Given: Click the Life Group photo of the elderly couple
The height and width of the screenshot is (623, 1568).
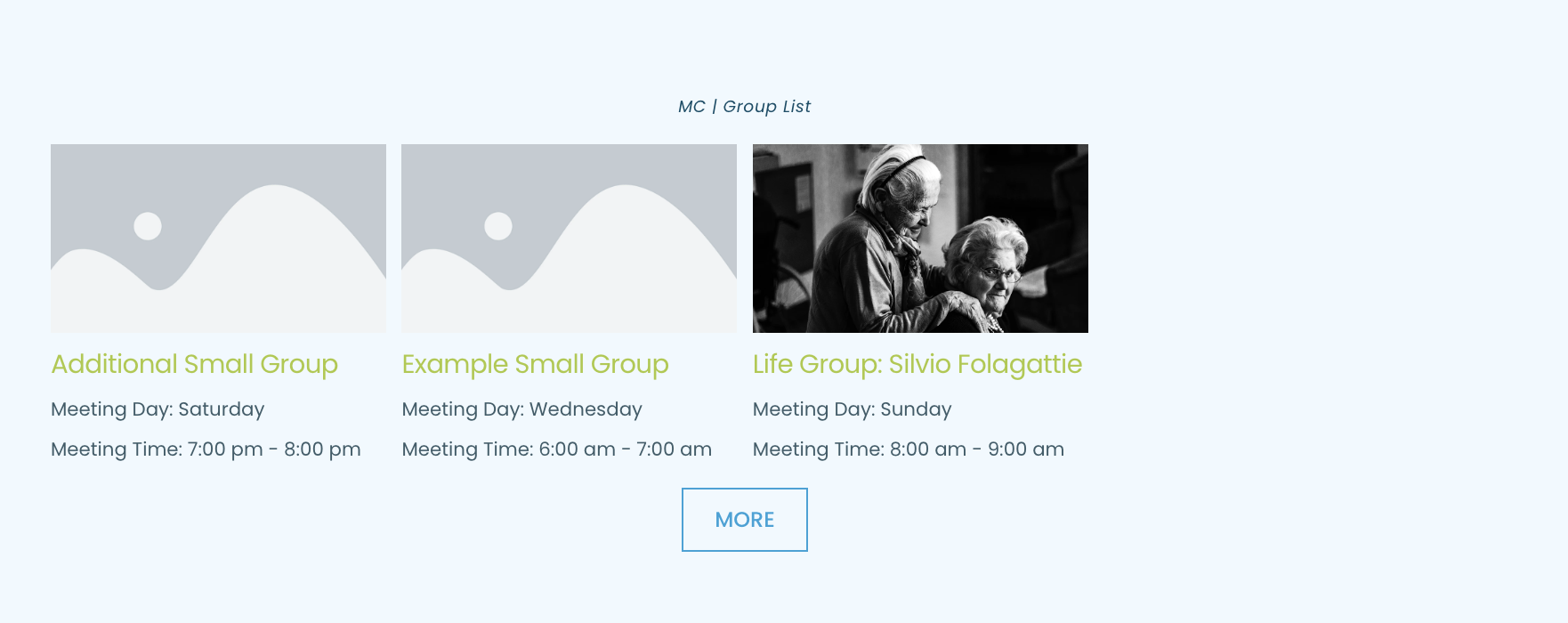Looking at the screenshot, I should pos(920,238).
